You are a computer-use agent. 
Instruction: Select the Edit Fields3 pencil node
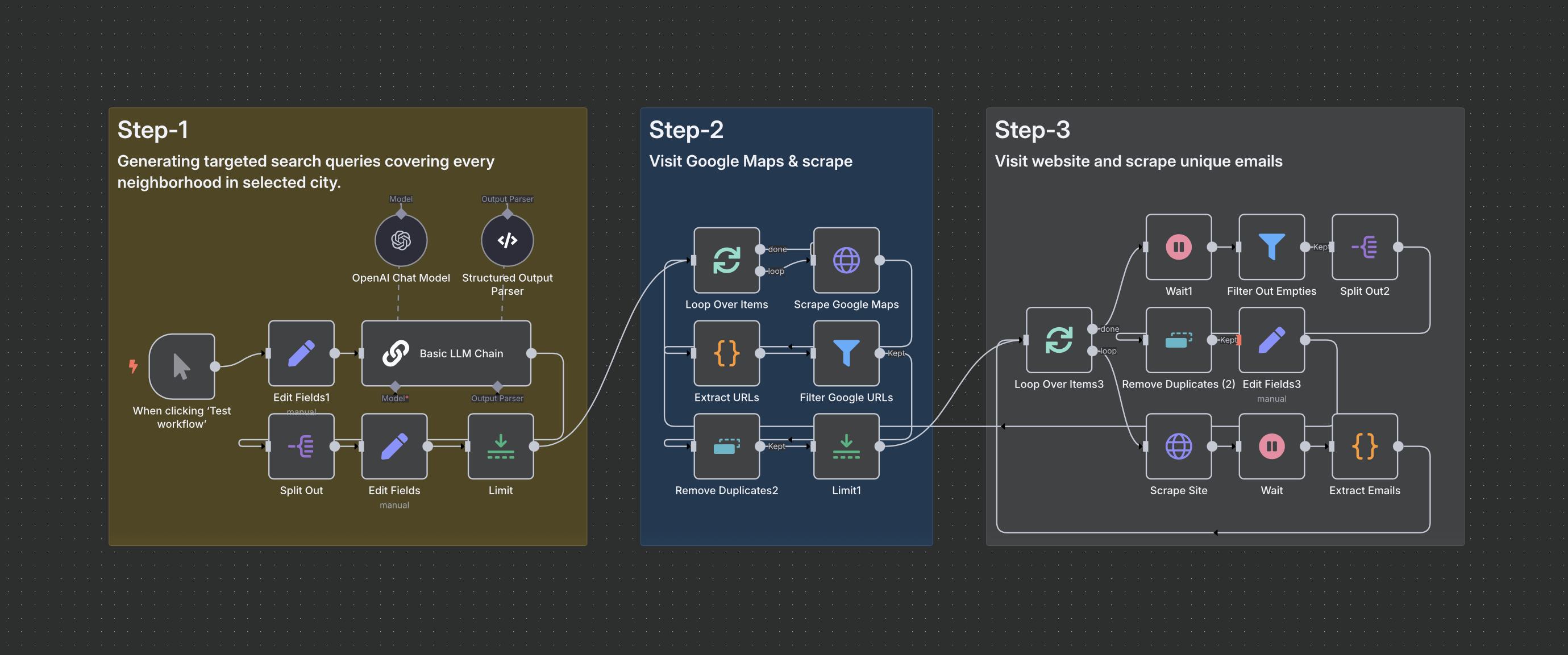[1271, 340]
